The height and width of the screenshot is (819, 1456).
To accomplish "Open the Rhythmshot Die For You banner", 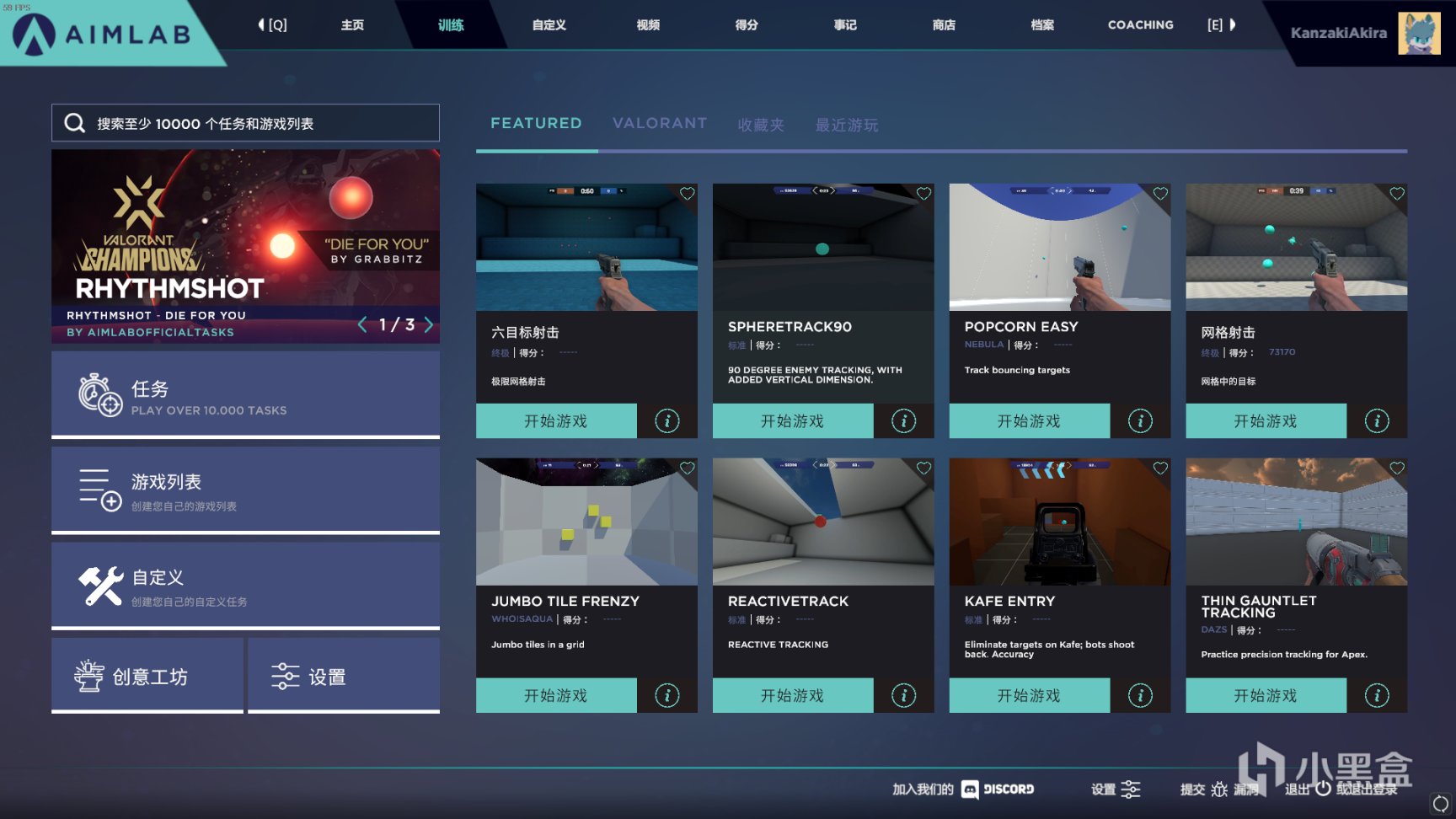I will tap(245, 246).
